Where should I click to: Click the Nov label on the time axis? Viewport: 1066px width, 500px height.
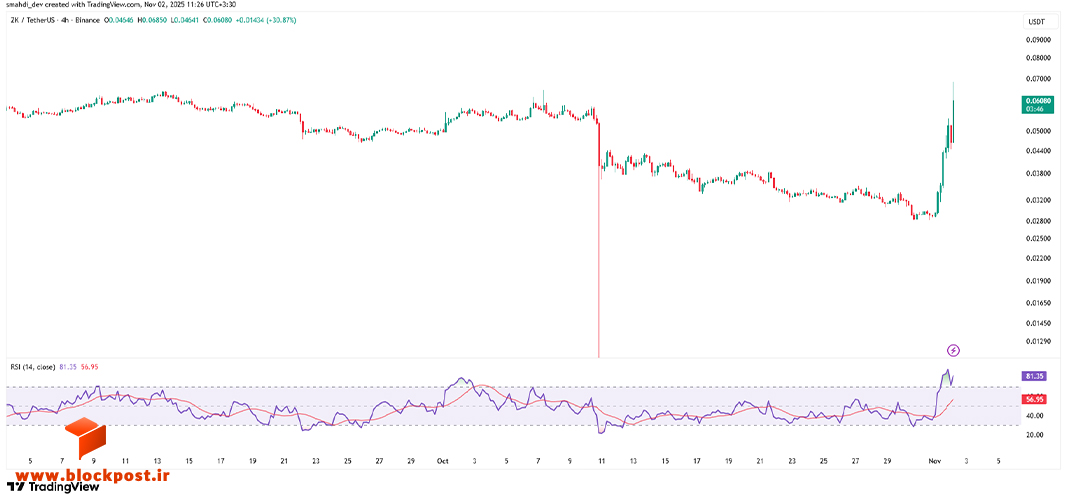pos(935,461)
